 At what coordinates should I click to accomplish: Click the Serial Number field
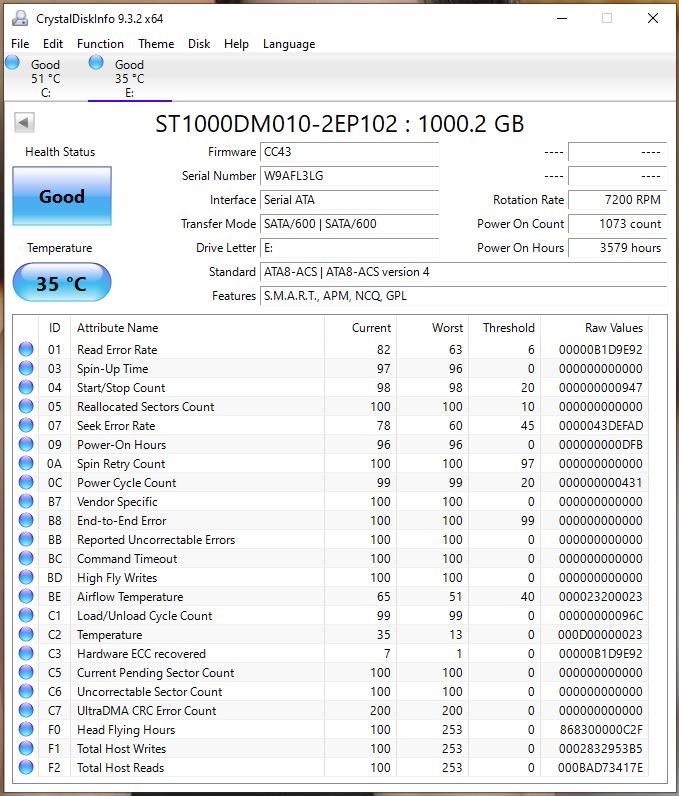[x=348, y=176]
